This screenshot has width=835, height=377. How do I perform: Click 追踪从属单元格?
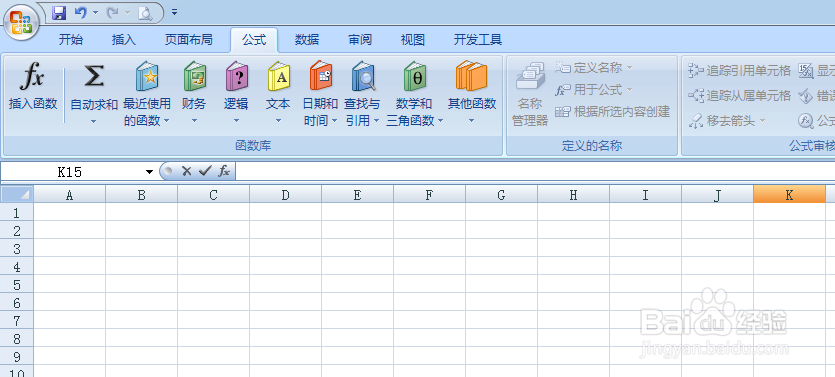pos(739,96)
